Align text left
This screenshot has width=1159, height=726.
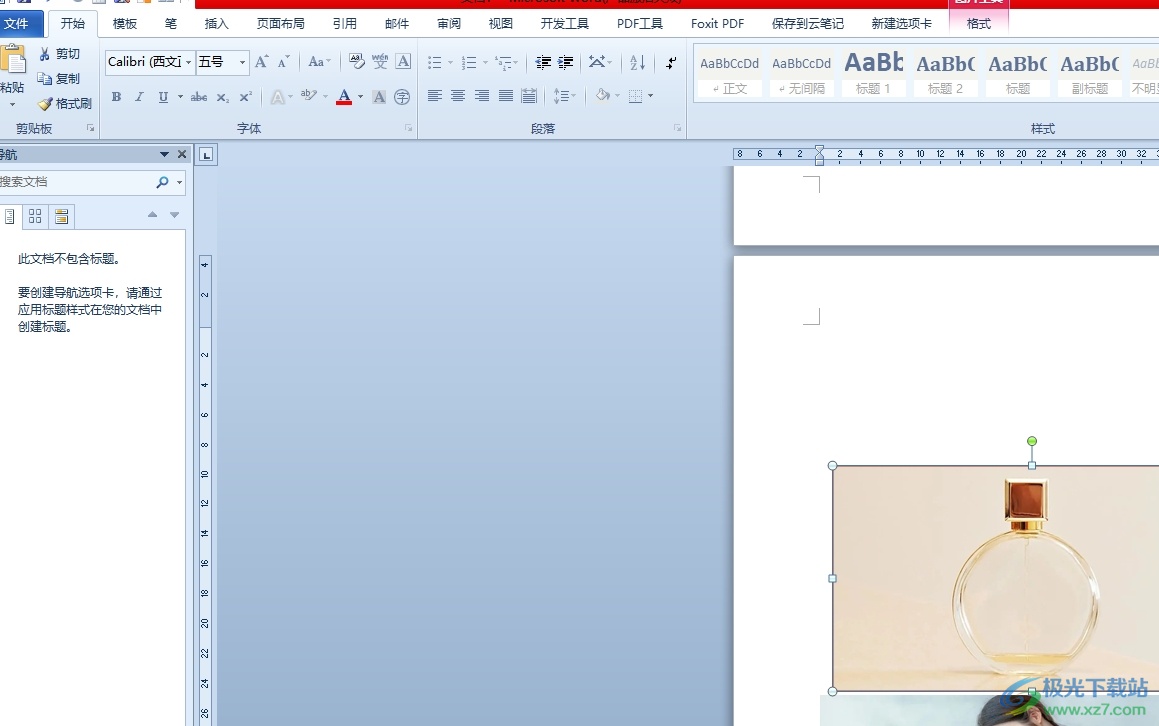435,96
